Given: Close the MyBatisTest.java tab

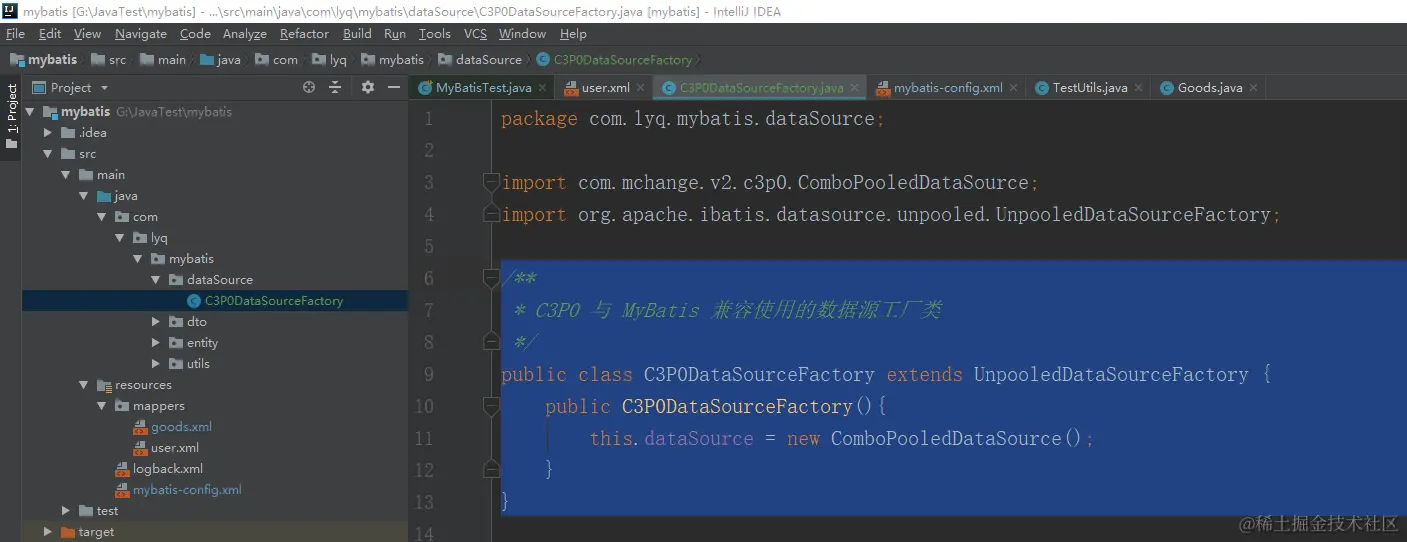Looking at the screenshot, I should click(x=542, y=88).
